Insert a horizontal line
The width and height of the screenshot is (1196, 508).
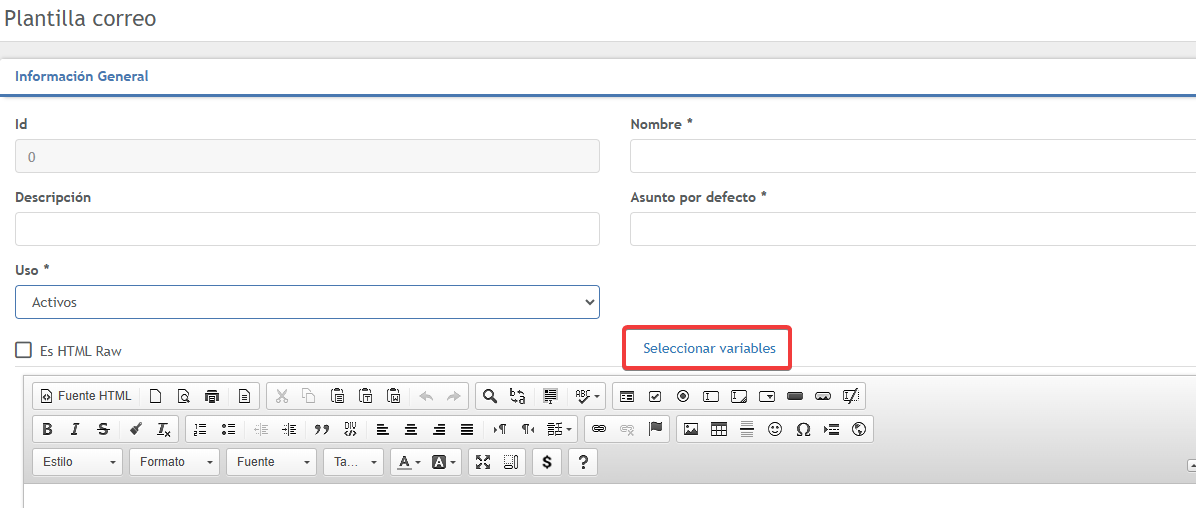747,429
